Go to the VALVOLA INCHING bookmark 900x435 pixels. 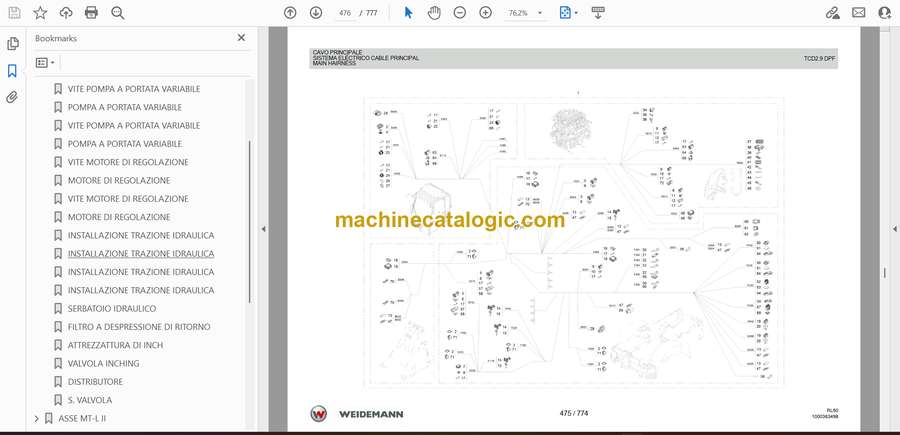pos(103,363)
